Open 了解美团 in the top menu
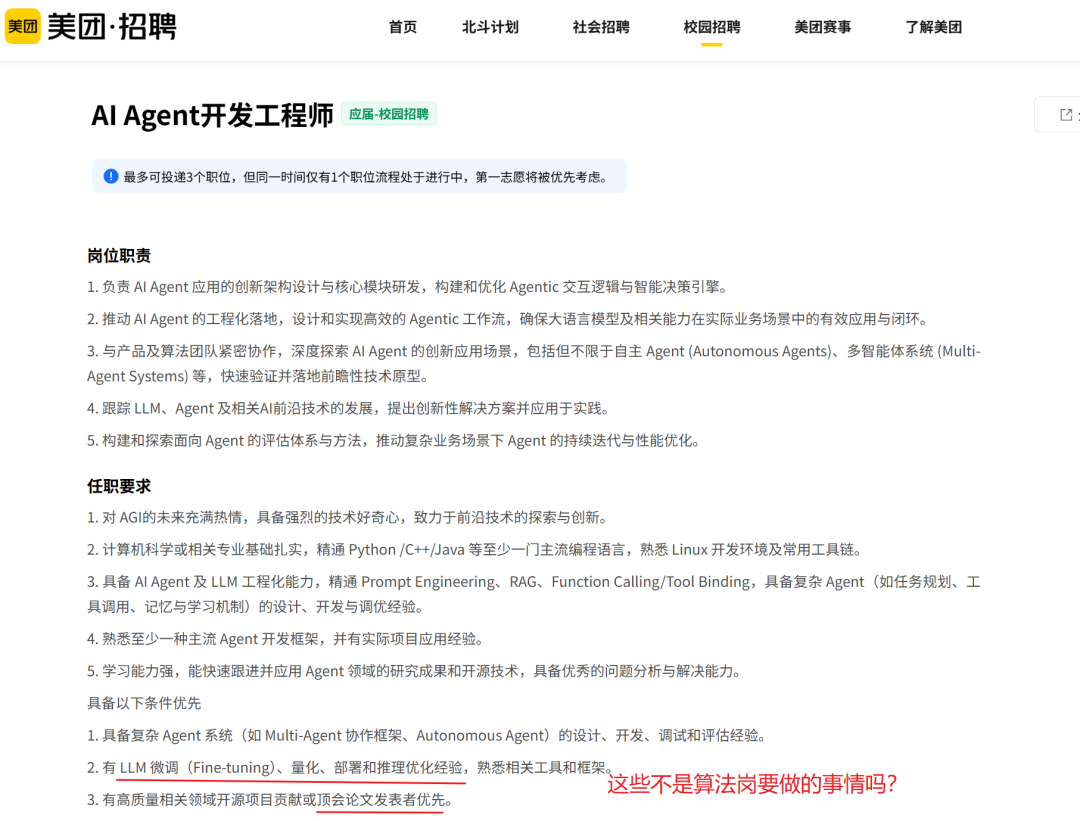The height and width of the screenshot is (821, 1080). coord(933,27)
